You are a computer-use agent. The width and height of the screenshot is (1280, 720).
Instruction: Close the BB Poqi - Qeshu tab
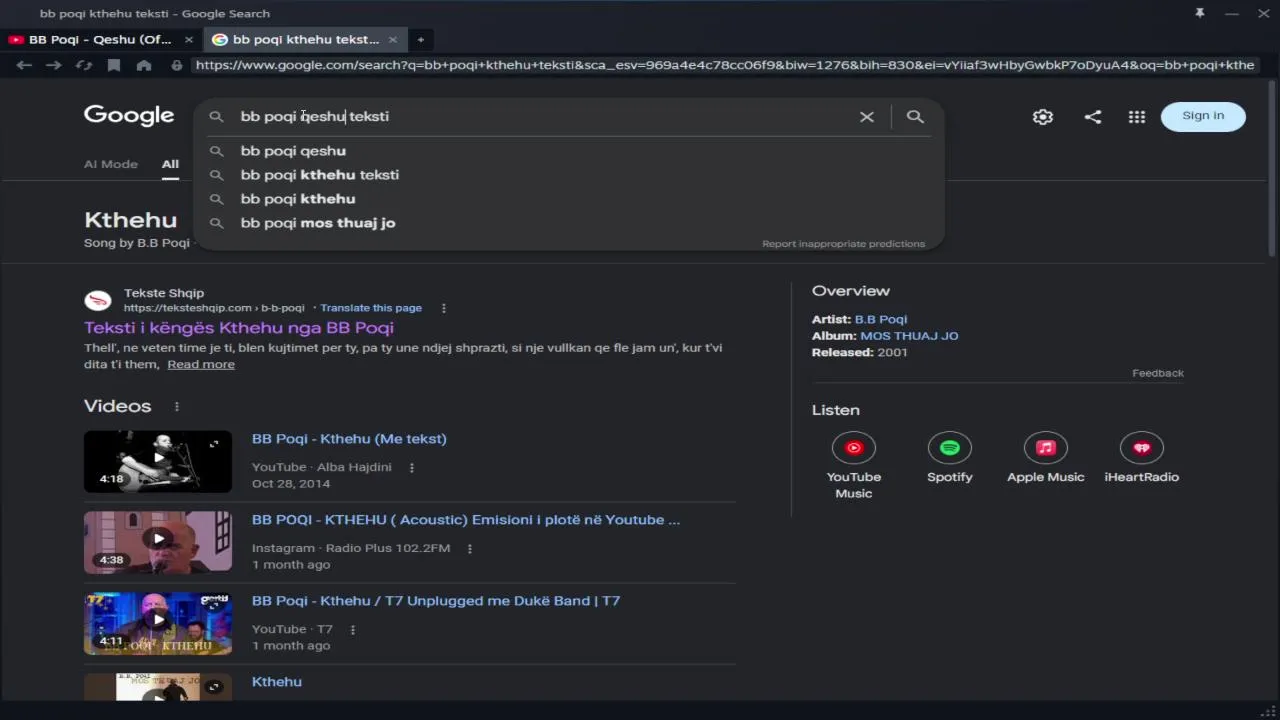[x=189, y=40]
